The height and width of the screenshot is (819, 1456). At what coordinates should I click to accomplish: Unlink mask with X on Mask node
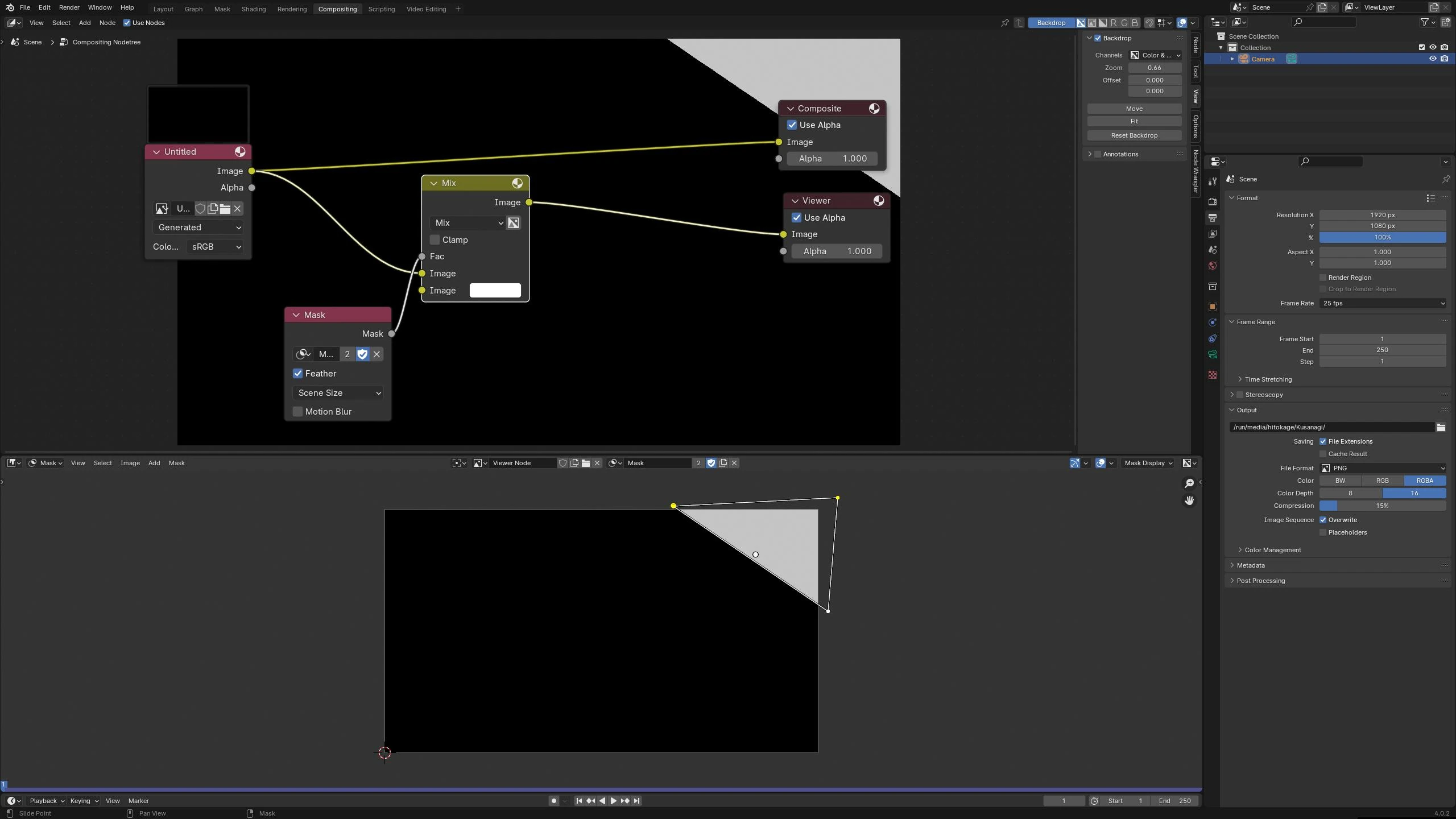coord(377,354)
